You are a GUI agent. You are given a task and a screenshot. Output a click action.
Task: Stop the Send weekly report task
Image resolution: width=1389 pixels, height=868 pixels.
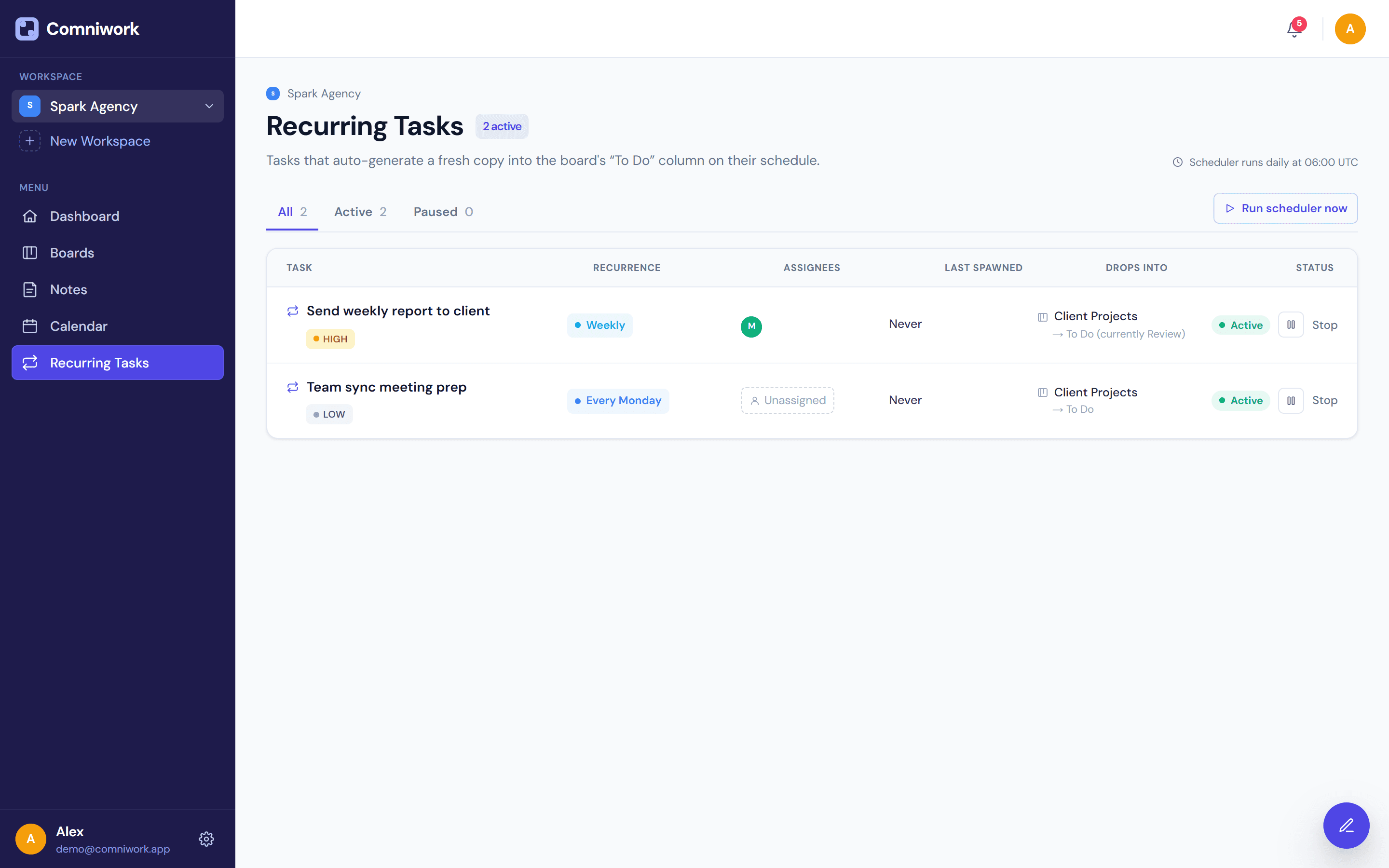point(1325,325)
